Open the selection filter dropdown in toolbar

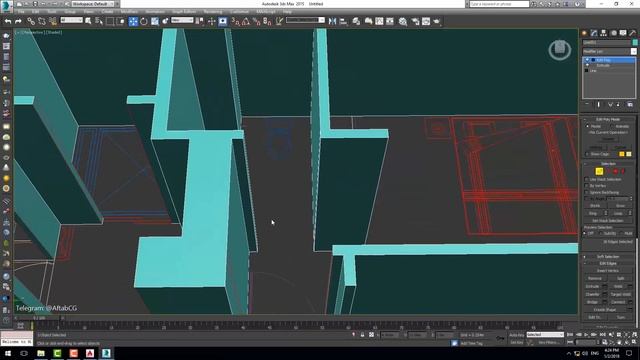71,20
